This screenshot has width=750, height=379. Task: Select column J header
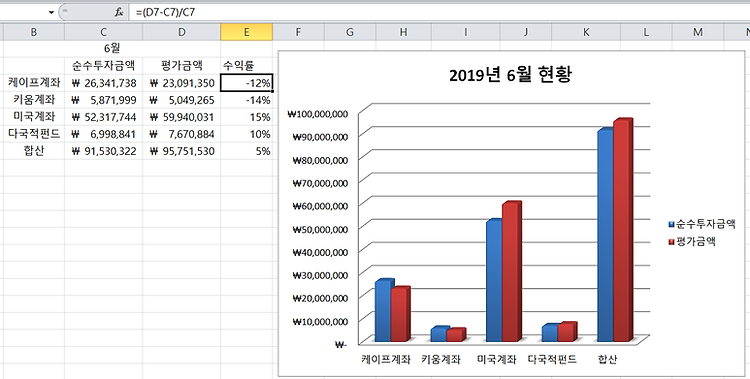pyautogui.click(x=526, y=32)
